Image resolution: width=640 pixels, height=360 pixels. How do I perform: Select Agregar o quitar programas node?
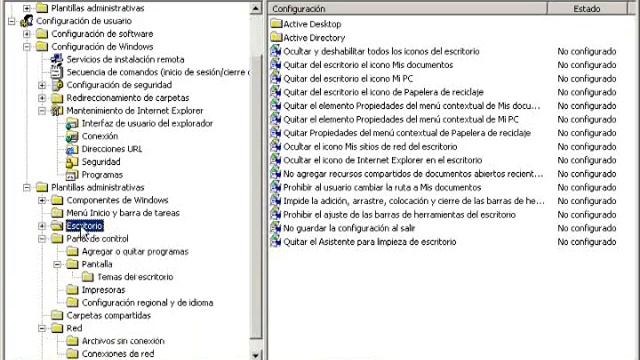point(135,251)
